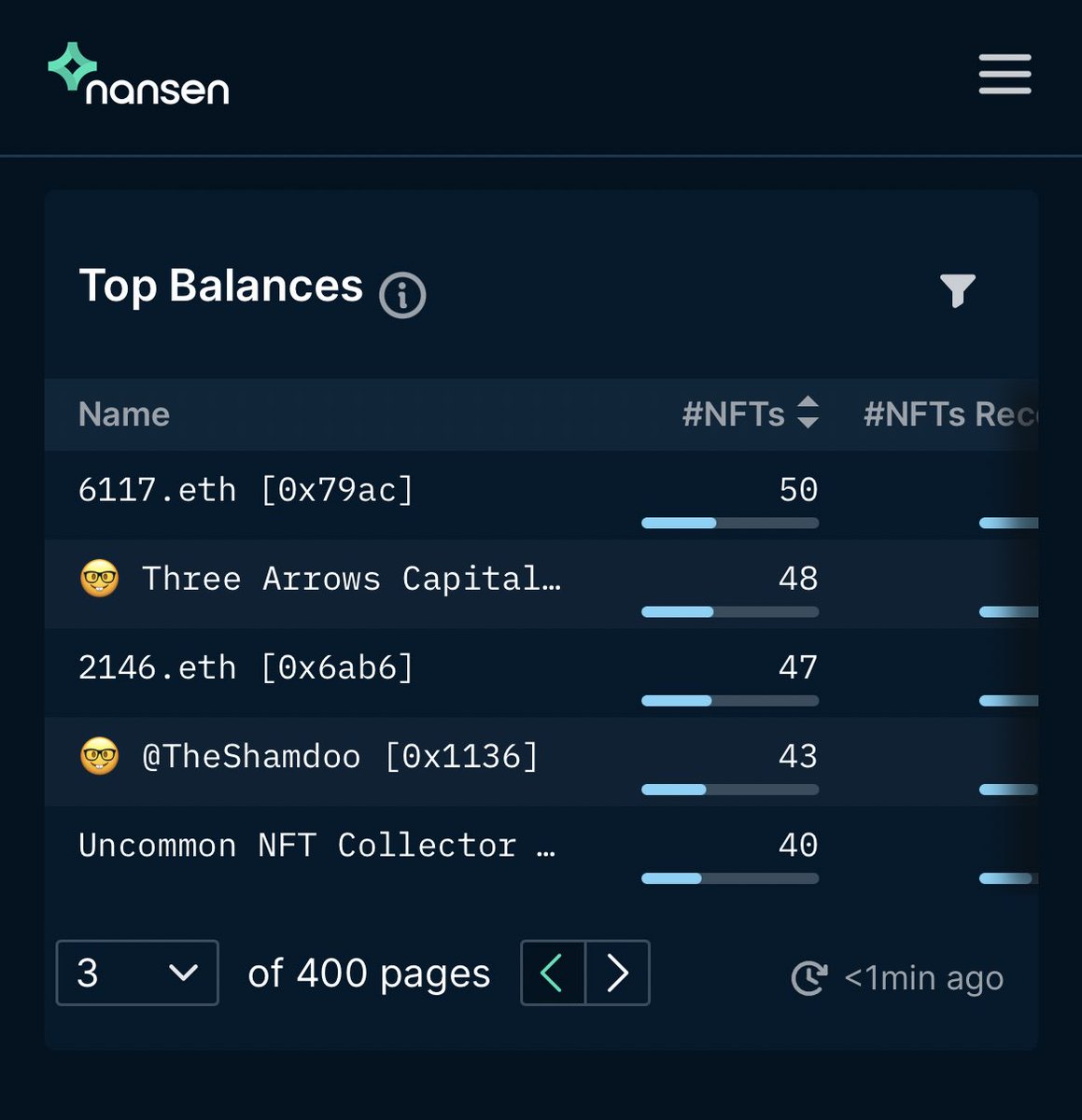Click the #NFTs bar under 48

pos(730,611)
